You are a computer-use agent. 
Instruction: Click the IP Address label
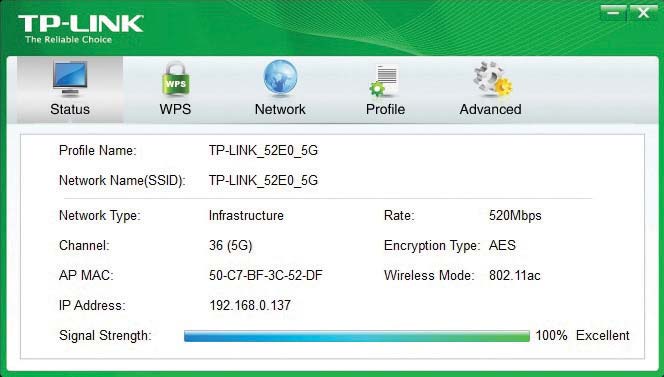[x=92, y=305]
